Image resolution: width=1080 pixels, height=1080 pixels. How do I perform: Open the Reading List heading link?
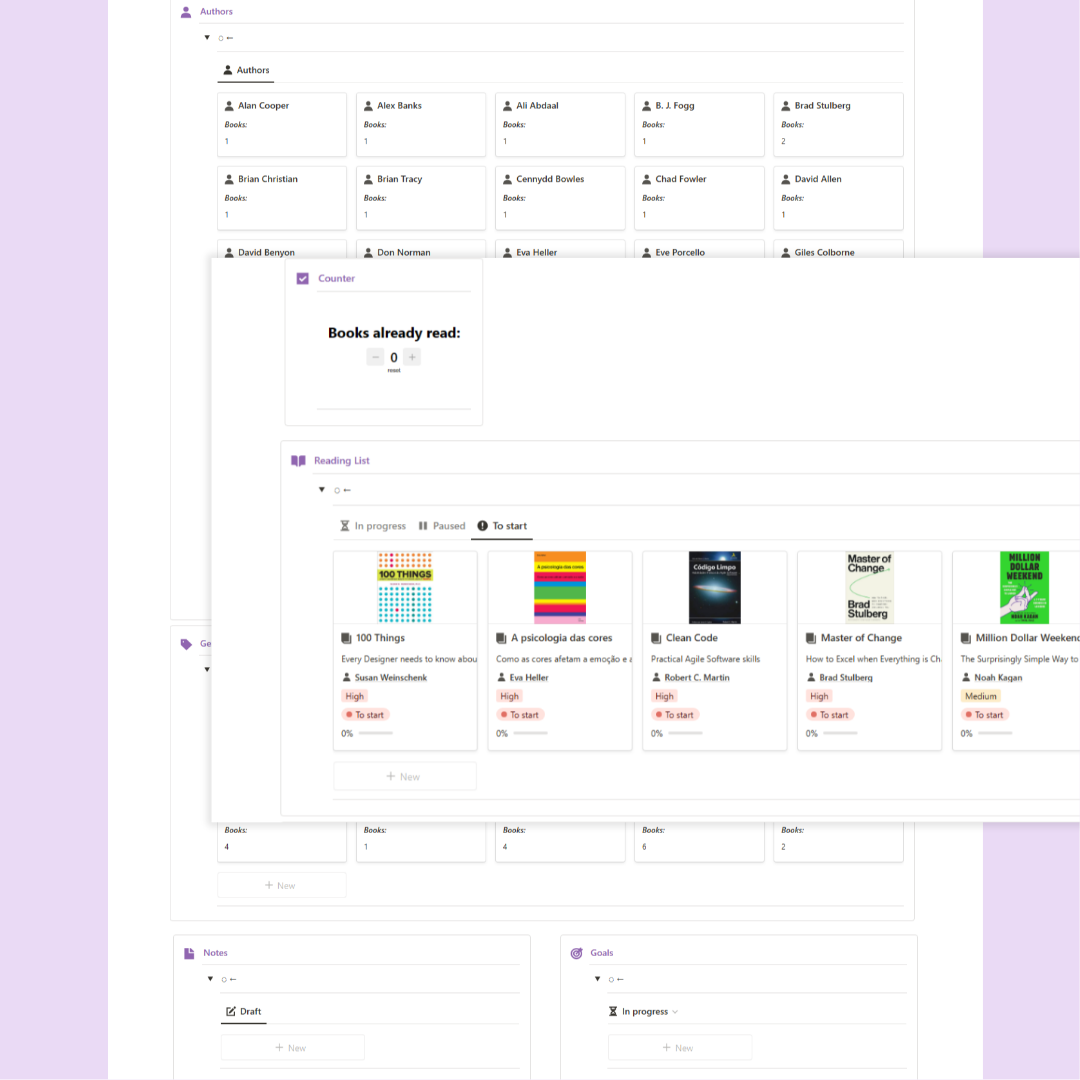click(342, 461)
